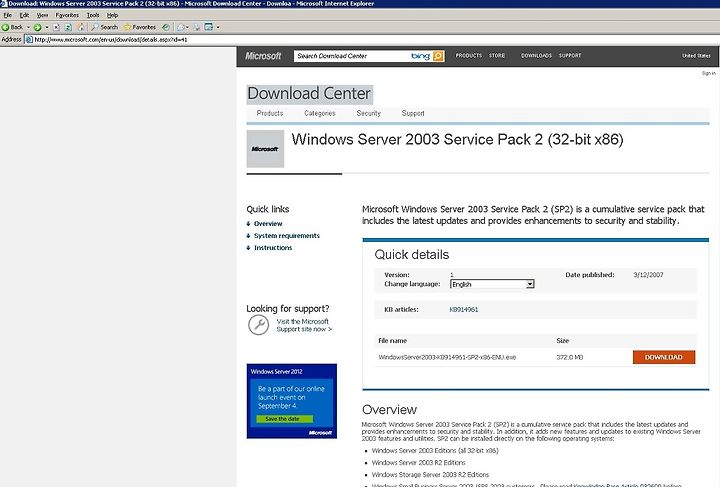Visit the Microsoft Support site link
The height and width of the screenshot is (487, 720).
[304, 325]
